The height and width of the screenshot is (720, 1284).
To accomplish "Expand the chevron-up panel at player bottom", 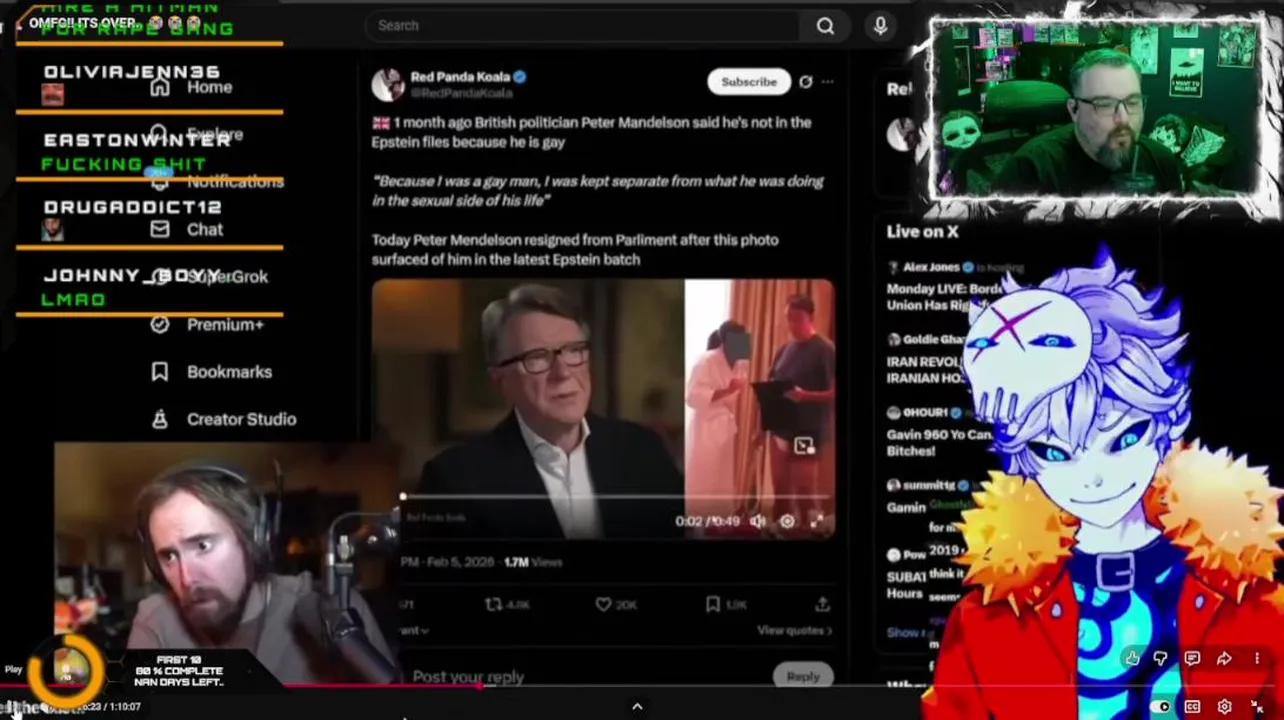I will [x=637, y=706].
